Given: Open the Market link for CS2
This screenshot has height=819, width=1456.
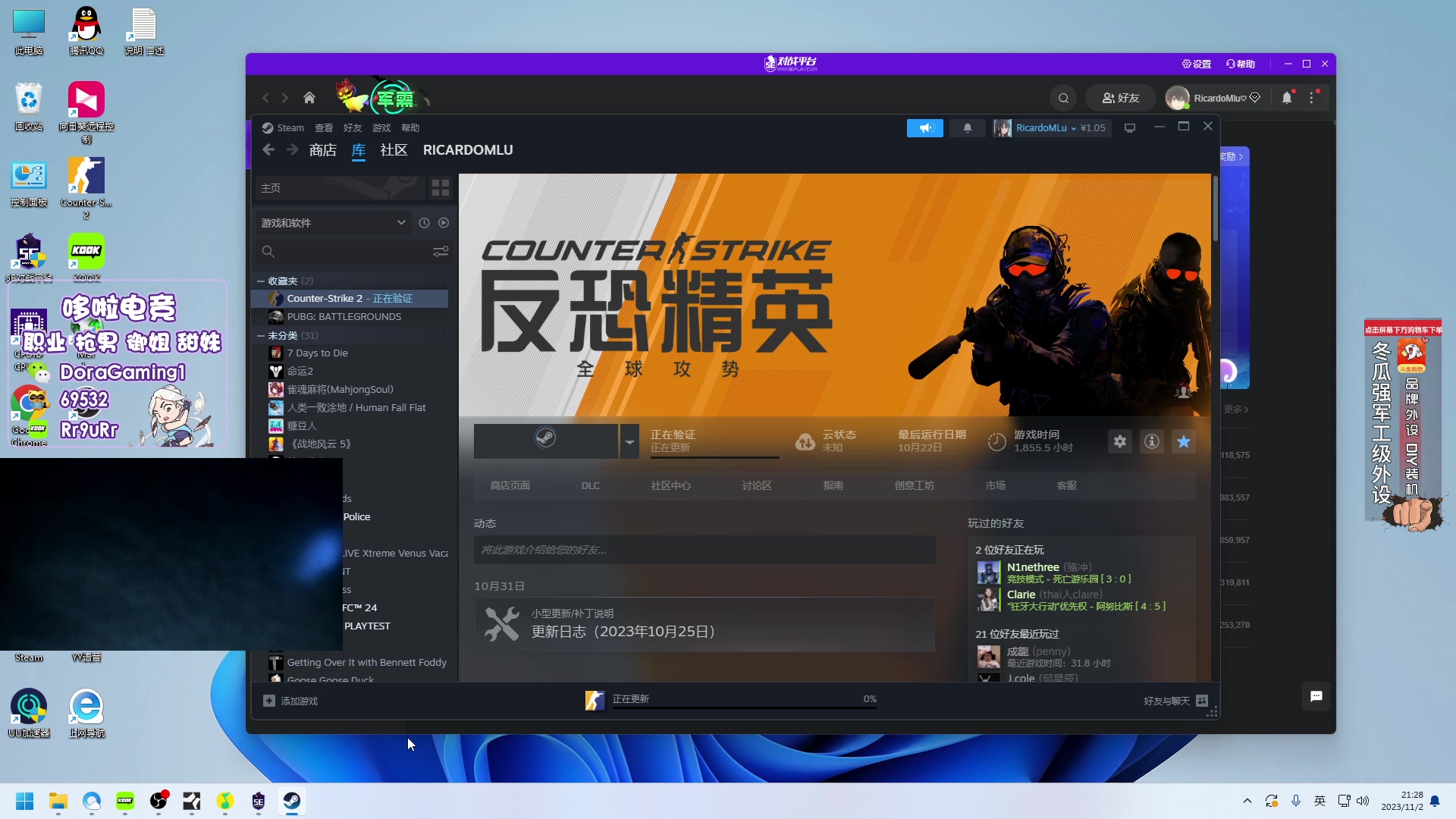Looking at the screenshot, I should (x=996, y=486).
